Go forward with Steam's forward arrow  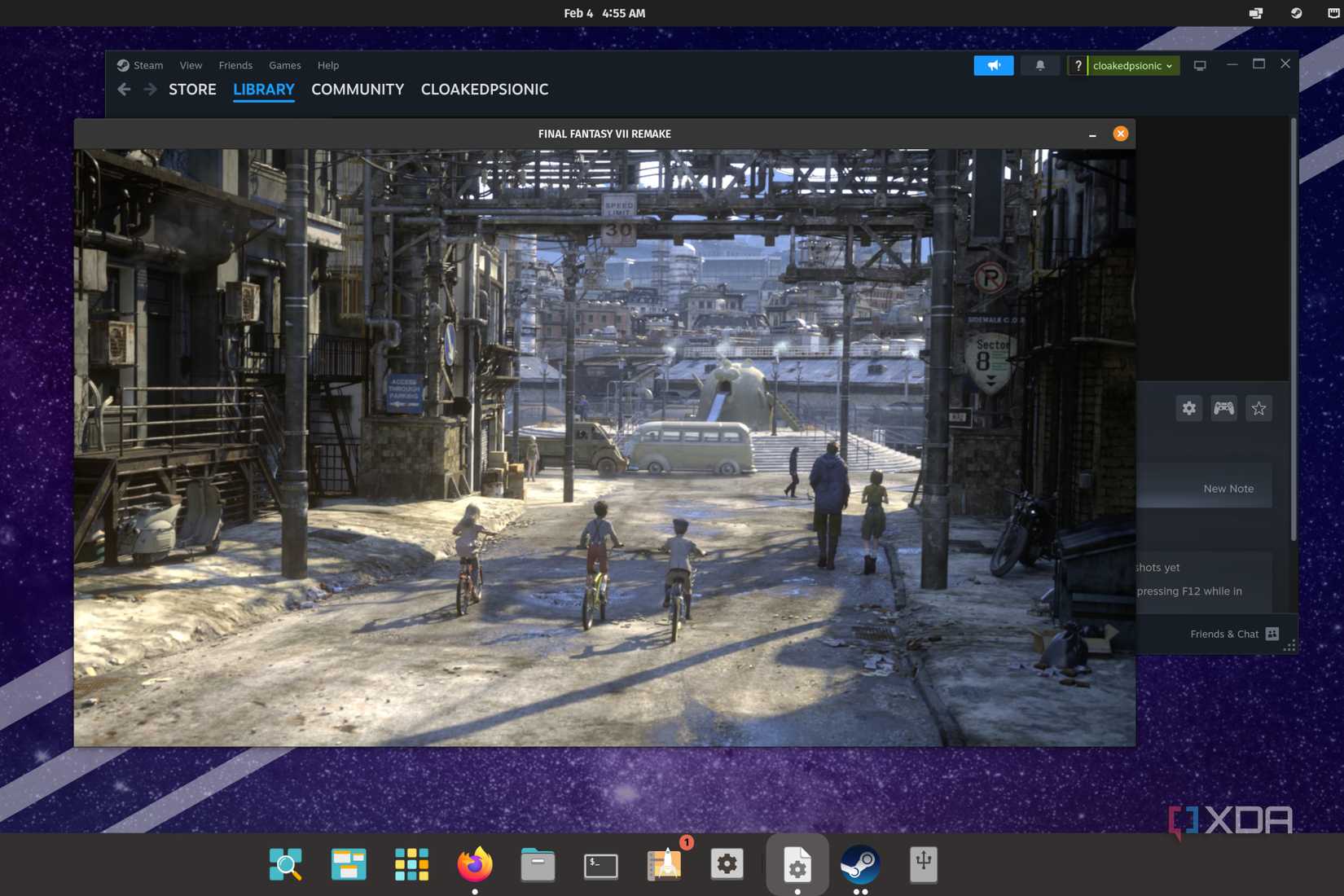point(150,90)
